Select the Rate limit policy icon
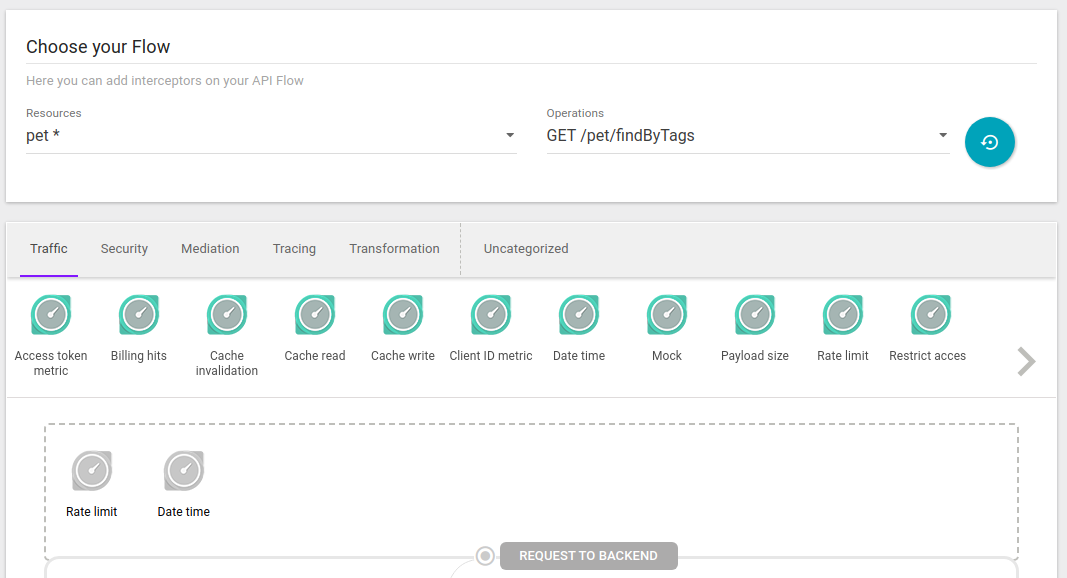This screenshot has height=578, width=1067. pos(842,314)
